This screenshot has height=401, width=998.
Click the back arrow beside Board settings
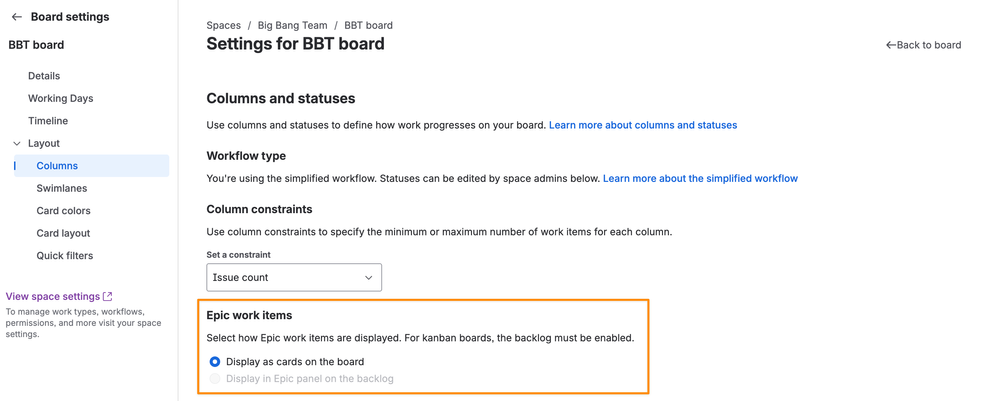pyautogui.click(x=16, y=17)
